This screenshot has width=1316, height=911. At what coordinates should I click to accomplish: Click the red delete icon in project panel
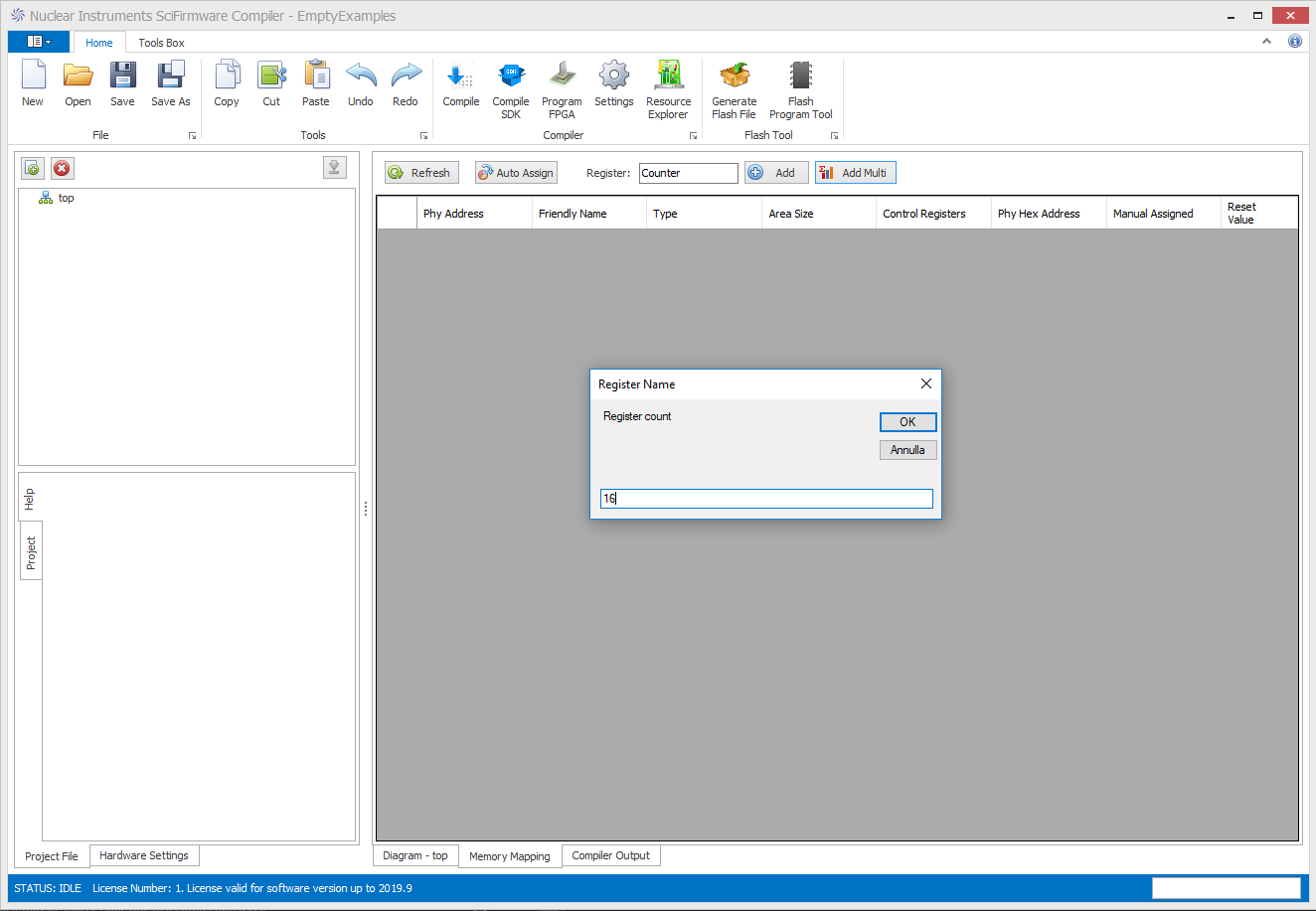tap(63, 169)
